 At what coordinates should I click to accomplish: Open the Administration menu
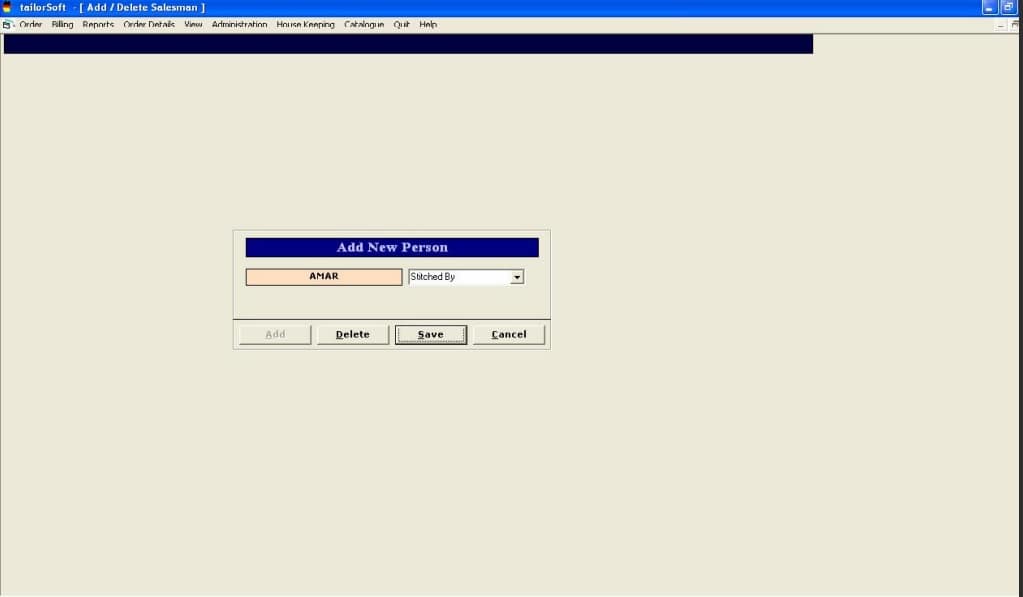(239, 25)
